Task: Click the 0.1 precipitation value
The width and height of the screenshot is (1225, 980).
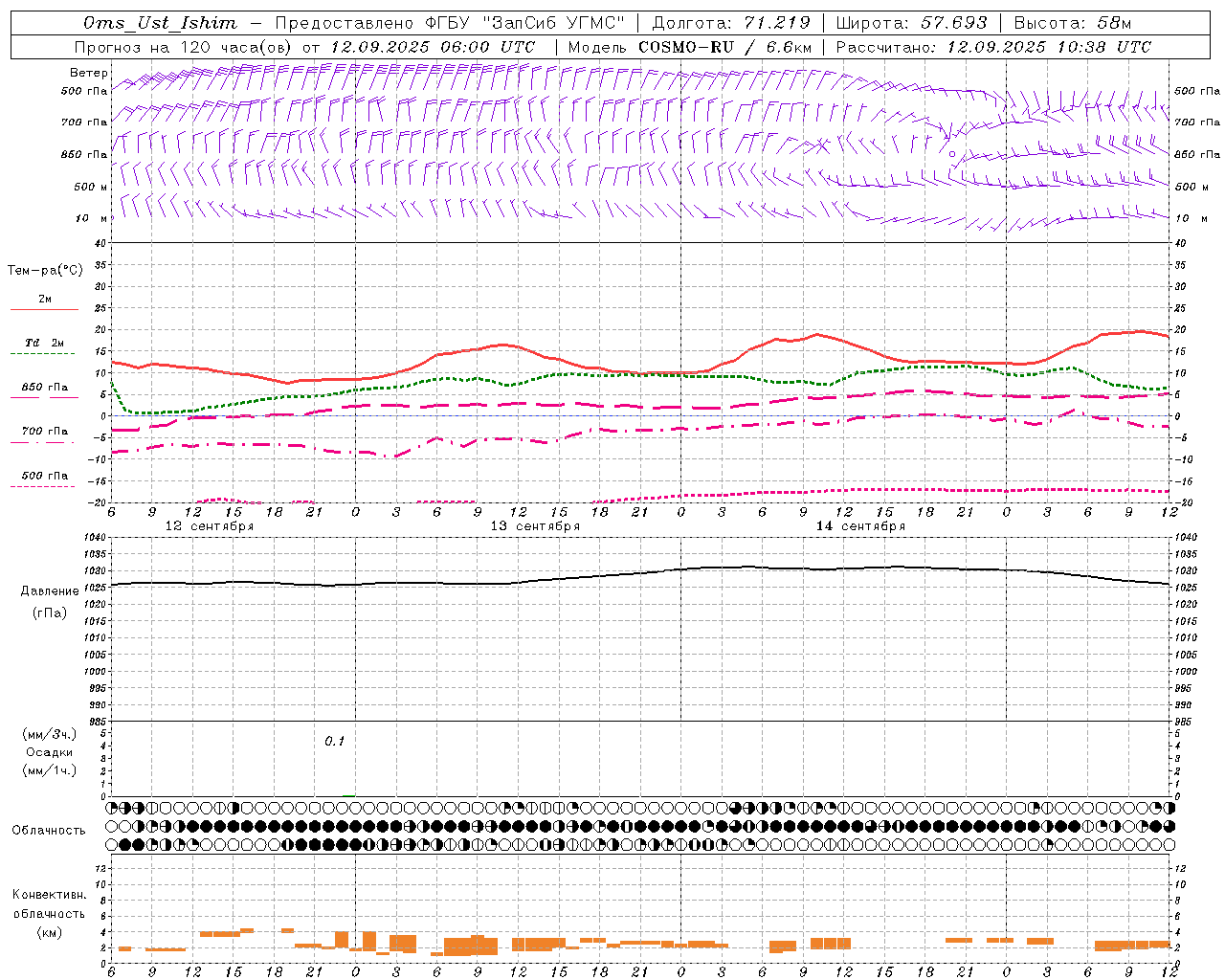Action: tap(334, 741)
